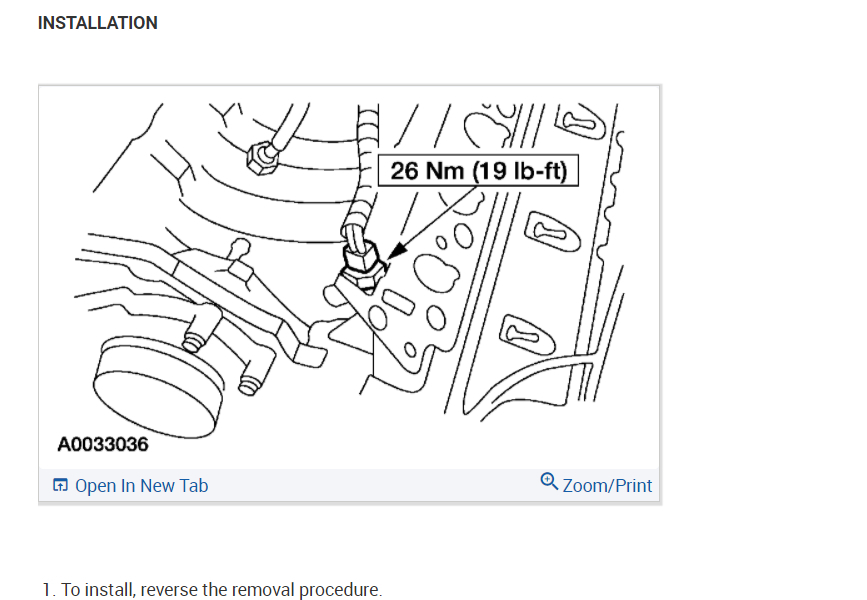The image size is (867, 600).
Task: Click the upper hex nut hose fitting
Action: point(261,158)
